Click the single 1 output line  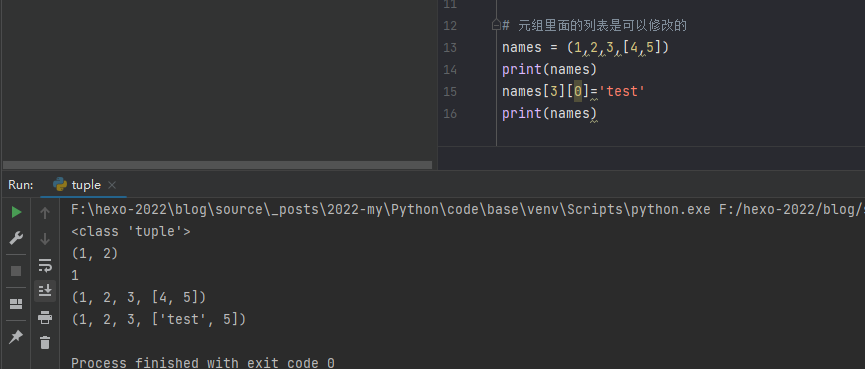click(x=75, y=275)
